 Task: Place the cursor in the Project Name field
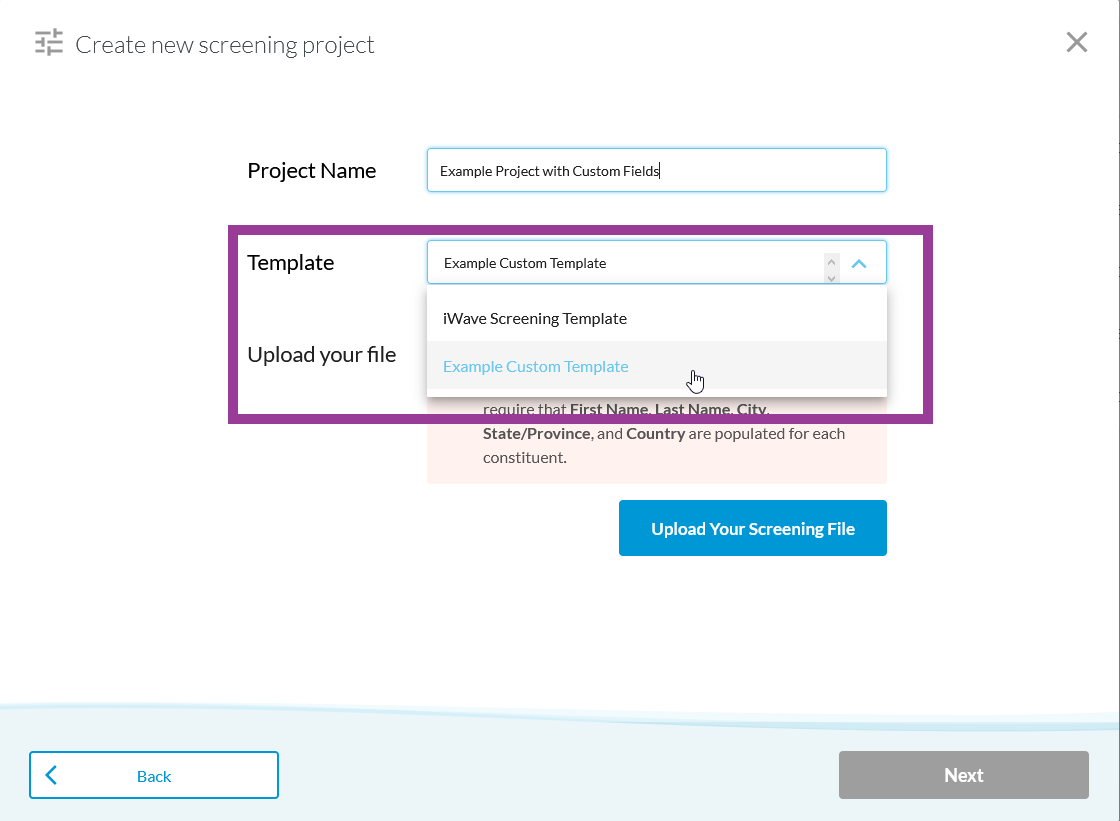656,170
